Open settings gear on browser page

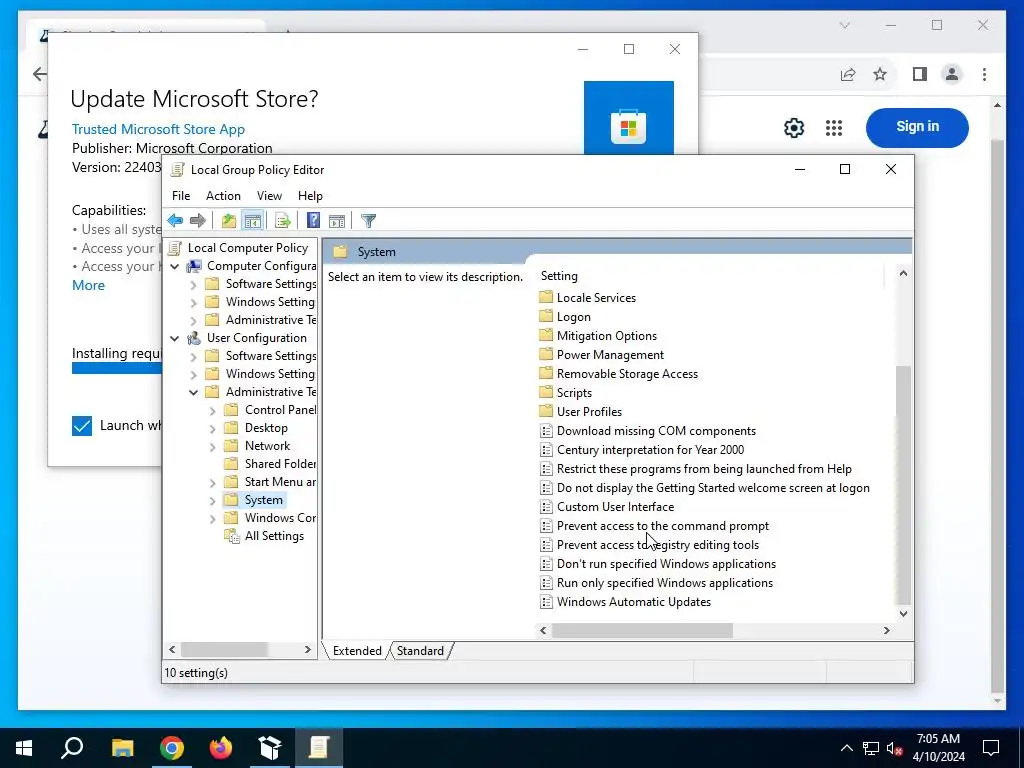(794, 128)
